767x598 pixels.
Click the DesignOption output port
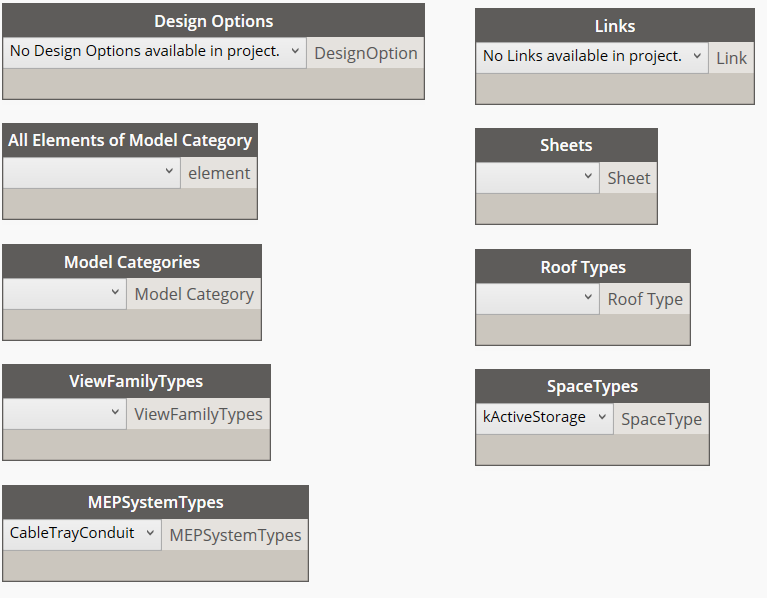[366, 53]
